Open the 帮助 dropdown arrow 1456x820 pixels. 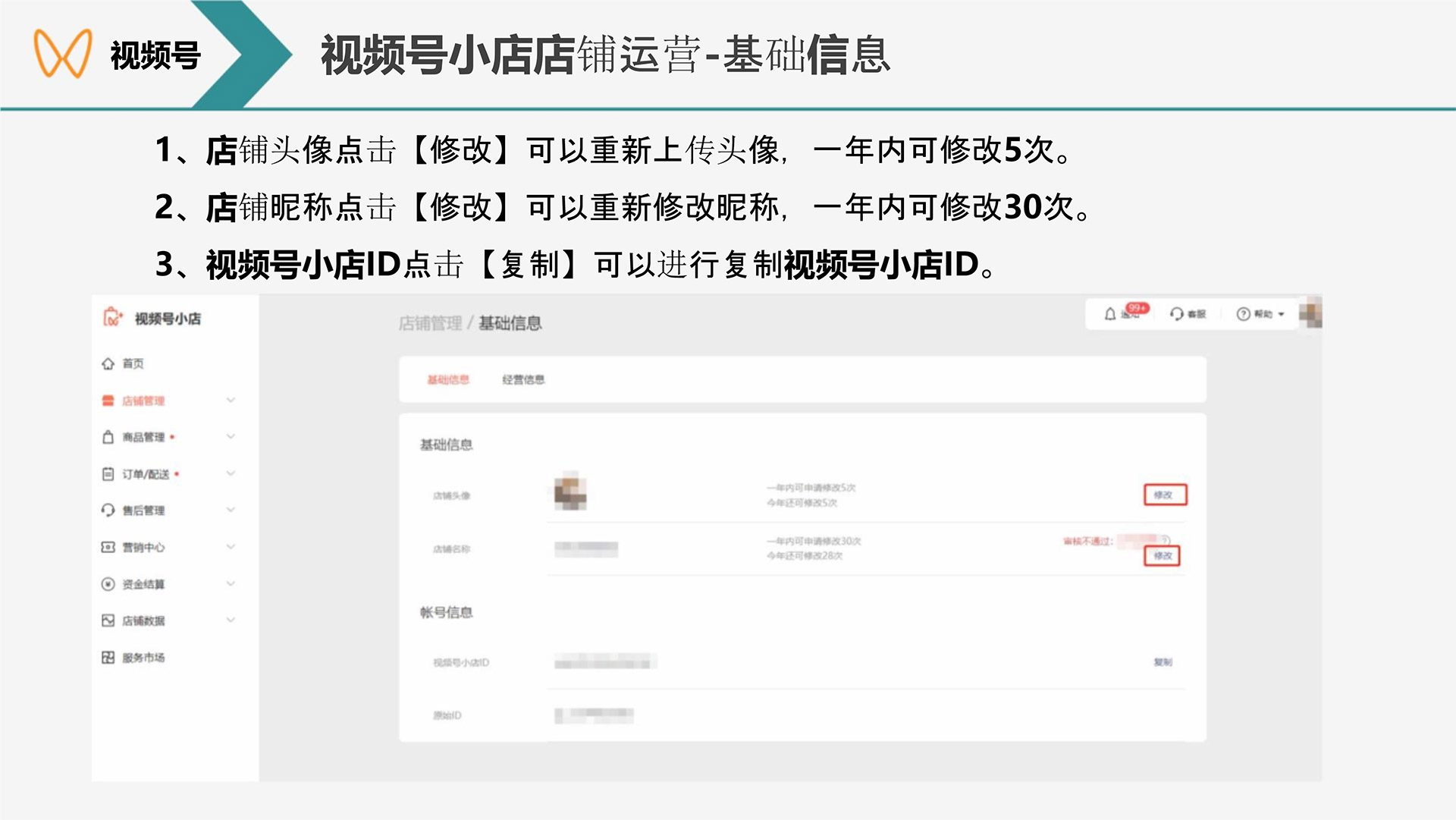tap(1282, 314)
